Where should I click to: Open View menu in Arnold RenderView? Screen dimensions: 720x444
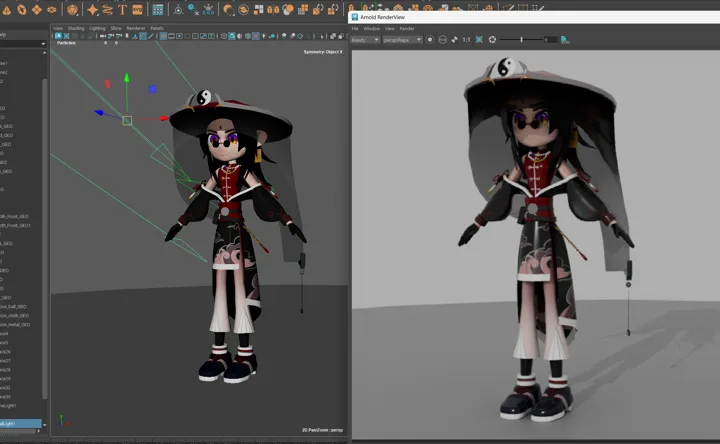[x=390, y=28]
